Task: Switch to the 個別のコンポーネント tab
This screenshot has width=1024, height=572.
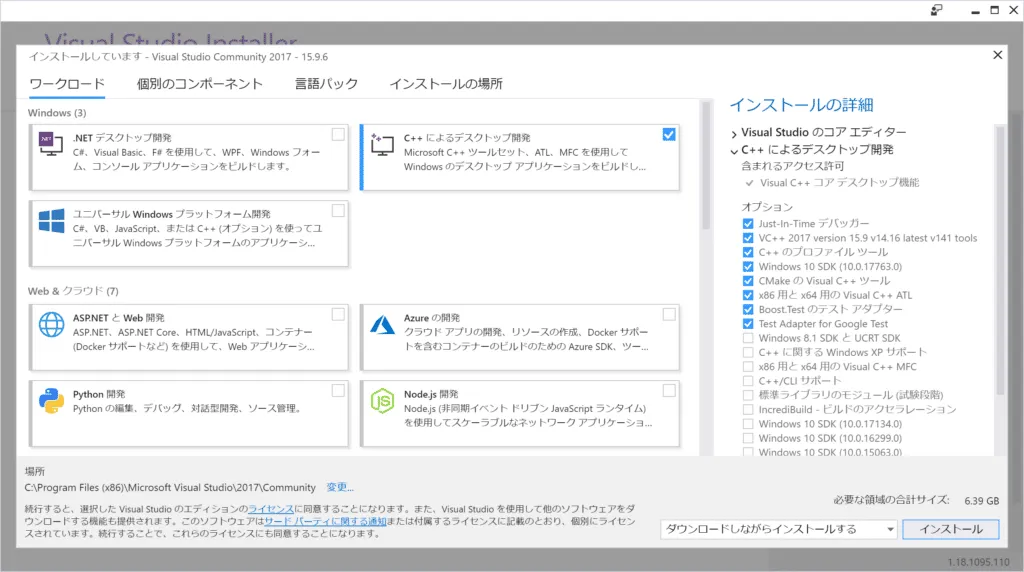Action: point(199,84)
